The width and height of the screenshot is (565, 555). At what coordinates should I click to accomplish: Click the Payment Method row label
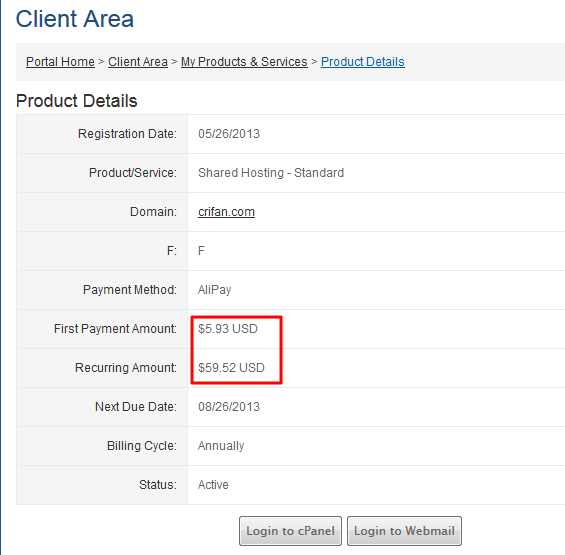click(x=130, y=290)
